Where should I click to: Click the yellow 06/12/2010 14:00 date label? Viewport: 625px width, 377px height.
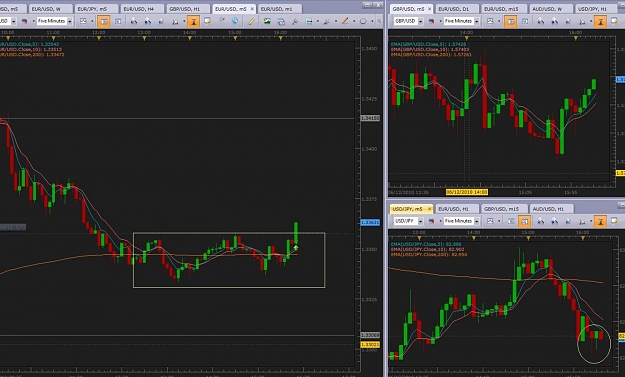pyautogui.click(x=466, y=192)
